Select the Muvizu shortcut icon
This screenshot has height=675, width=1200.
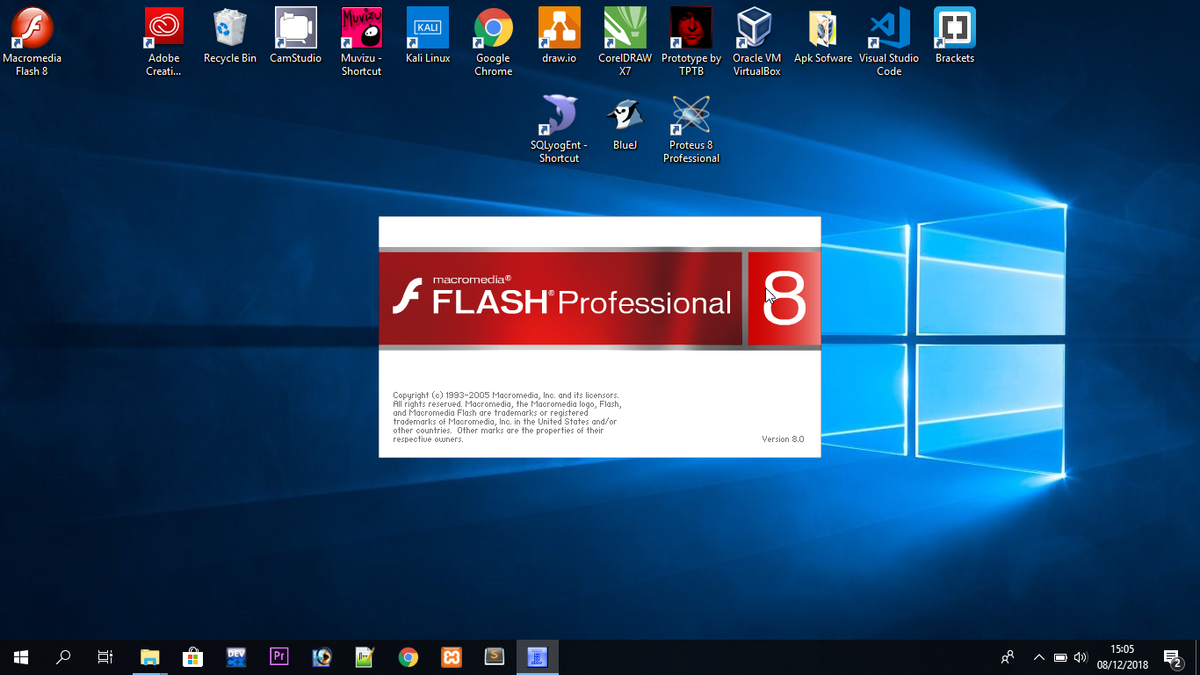pos(361,42)
